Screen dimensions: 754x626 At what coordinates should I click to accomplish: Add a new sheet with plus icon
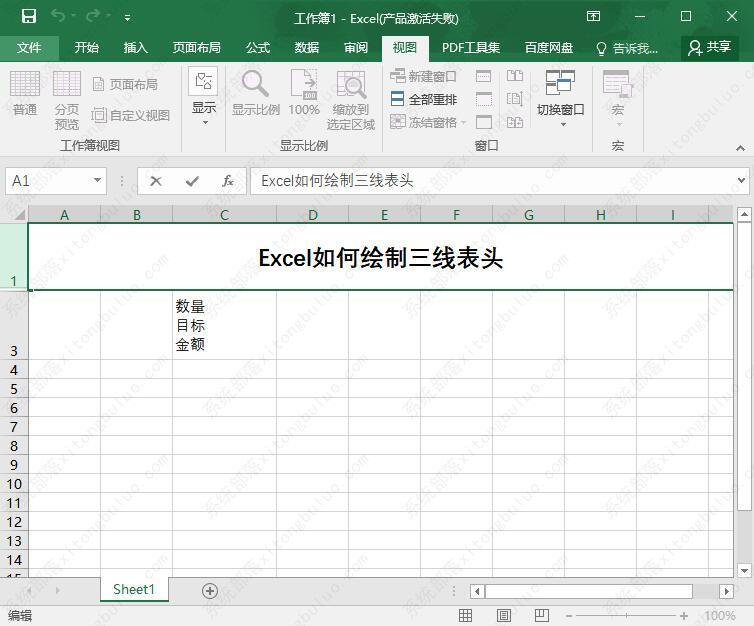210,591
